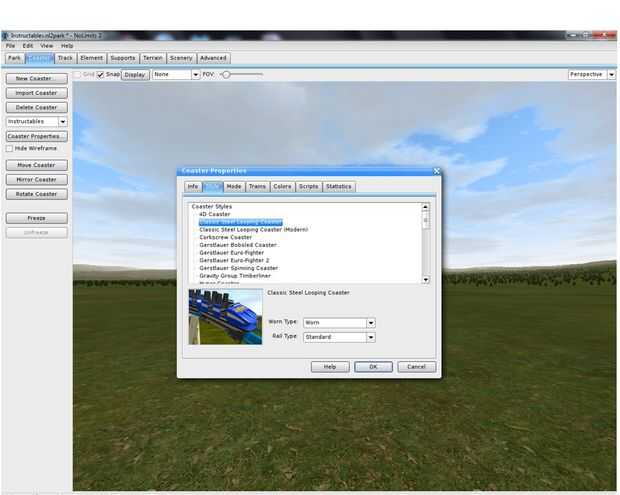Image resolution: width=620 pixels, height=495 pixels.
Task: Open the Worn Type dropdown
Action: click(339, 323)
